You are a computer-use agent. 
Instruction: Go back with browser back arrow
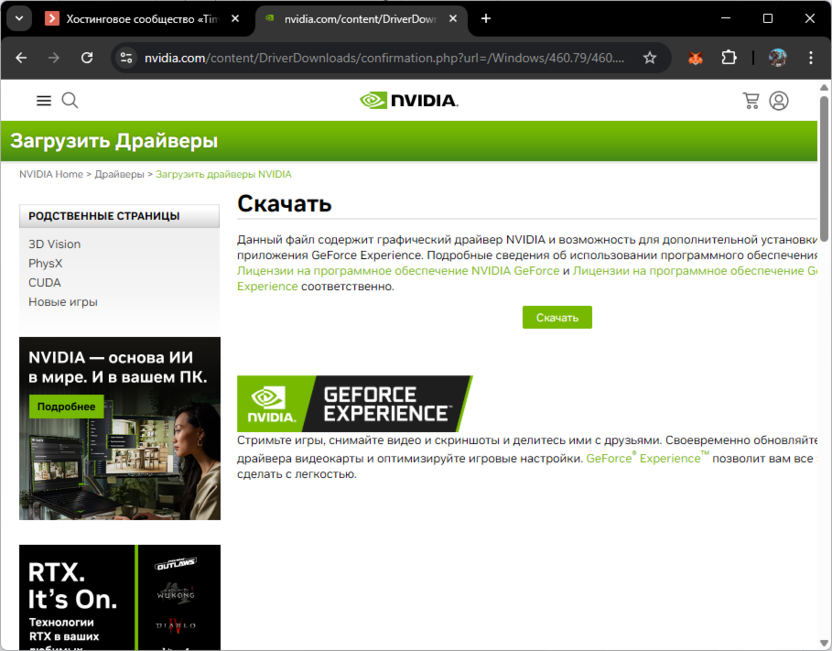tap(21, 57)
